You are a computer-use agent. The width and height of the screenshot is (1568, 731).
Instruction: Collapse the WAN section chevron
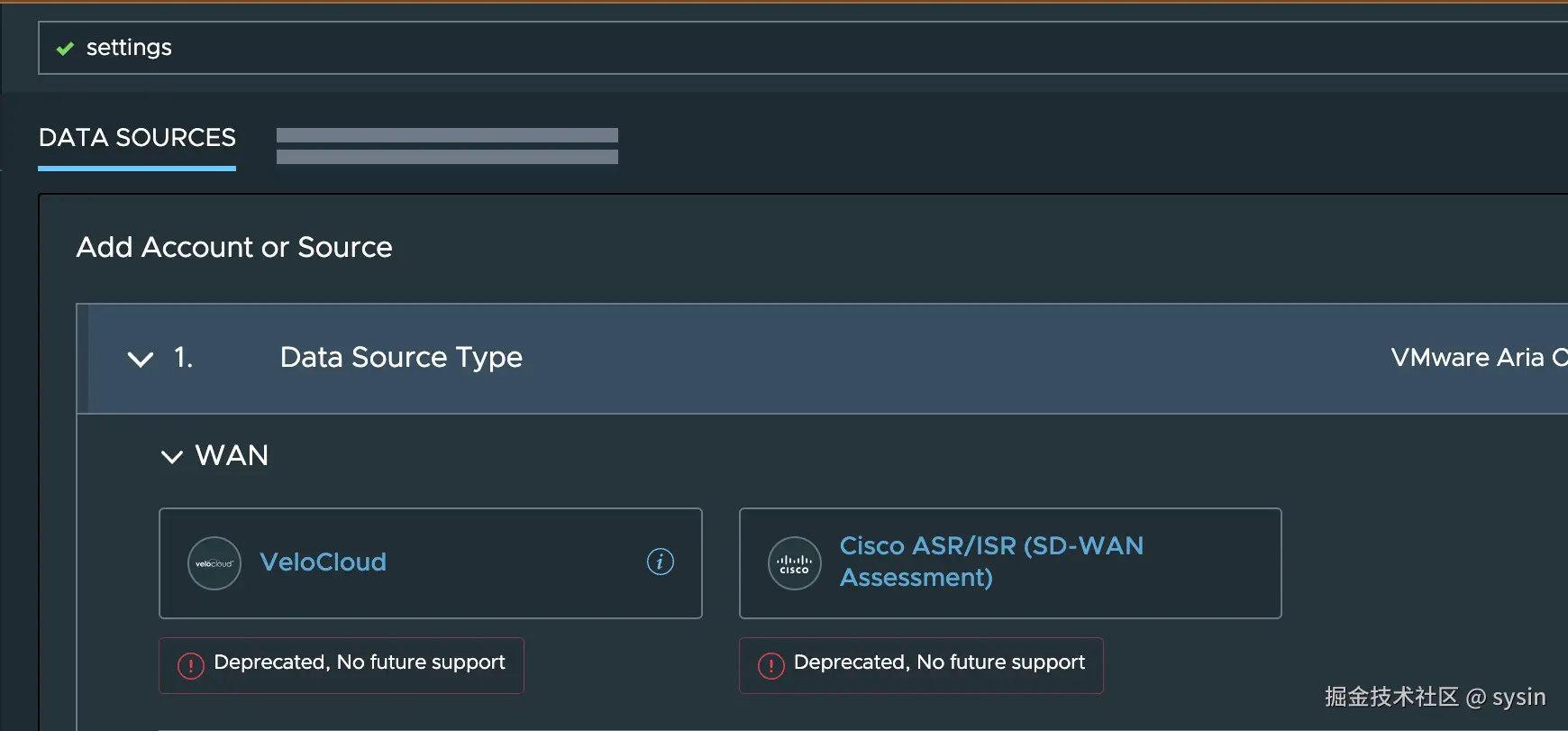[x=171, y=456]
